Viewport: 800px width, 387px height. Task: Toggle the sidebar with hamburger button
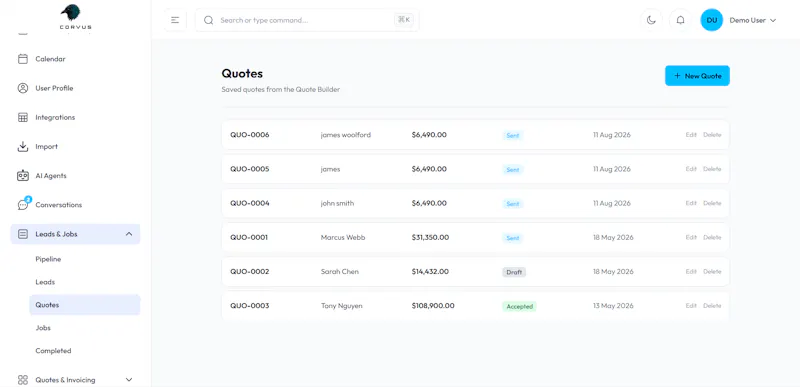click(175, 20)
